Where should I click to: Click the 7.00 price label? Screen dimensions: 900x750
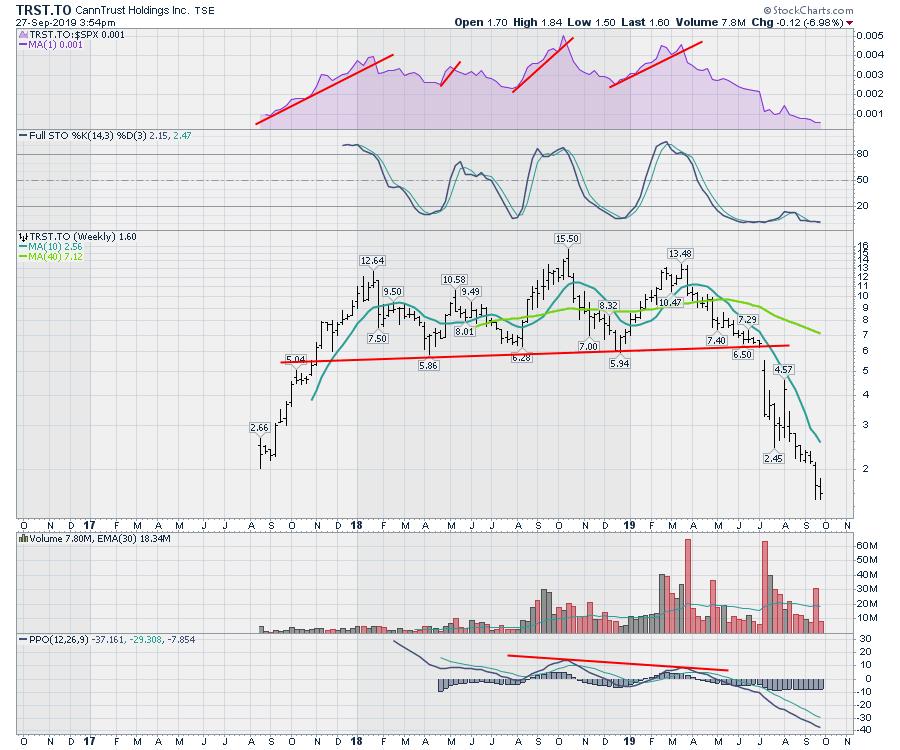588,347
